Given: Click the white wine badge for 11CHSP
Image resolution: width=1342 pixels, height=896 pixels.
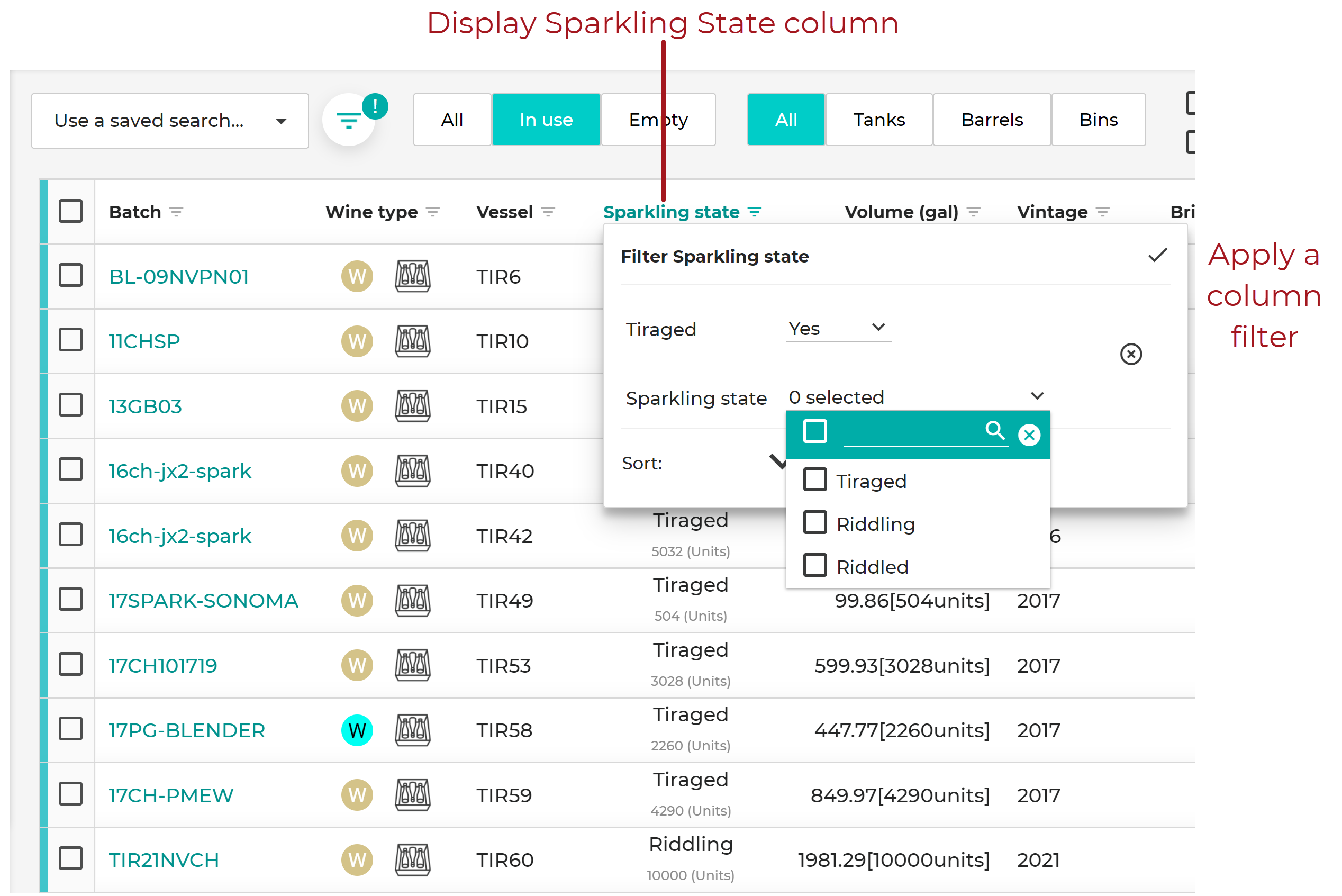Looking at the screenshot, I should [357, 341].
